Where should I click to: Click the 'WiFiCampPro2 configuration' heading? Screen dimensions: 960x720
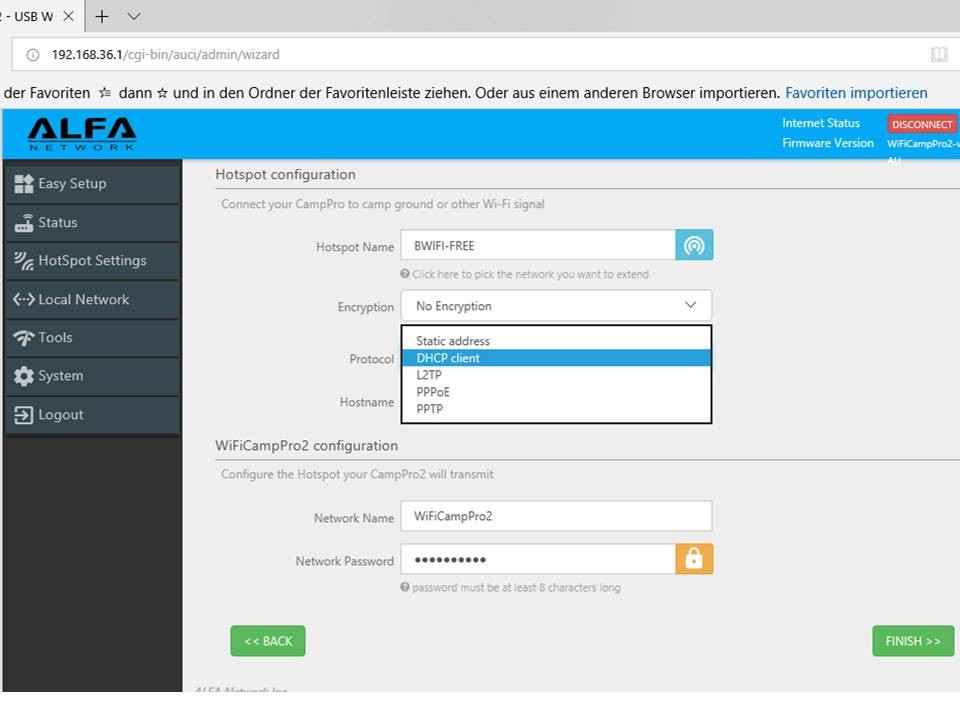[x=307, y=446]
